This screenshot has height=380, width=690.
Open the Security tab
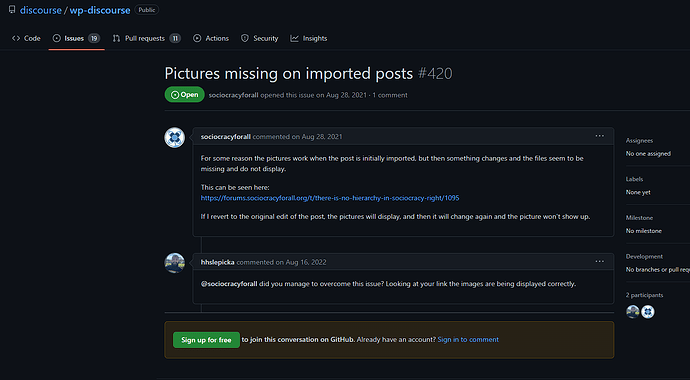[x=260, y=38]
